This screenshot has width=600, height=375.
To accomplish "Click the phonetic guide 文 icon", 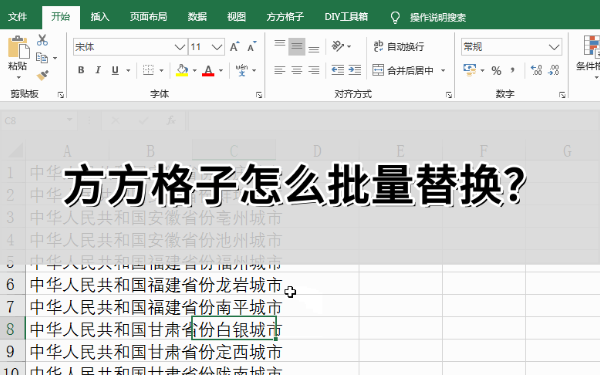I will (x=242, y=70).
